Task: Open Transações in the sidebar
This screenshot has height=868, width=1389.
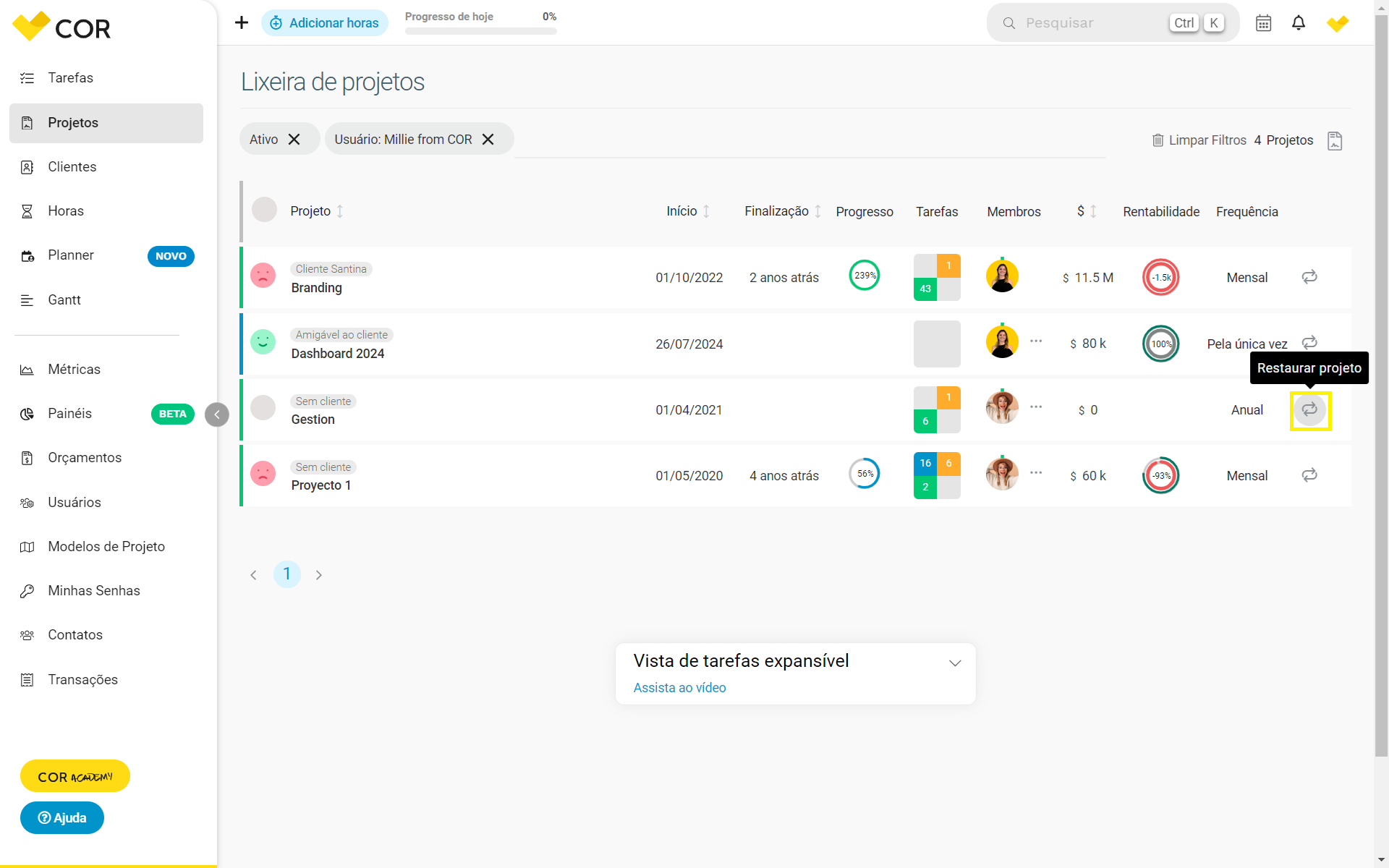Action: 106,680
